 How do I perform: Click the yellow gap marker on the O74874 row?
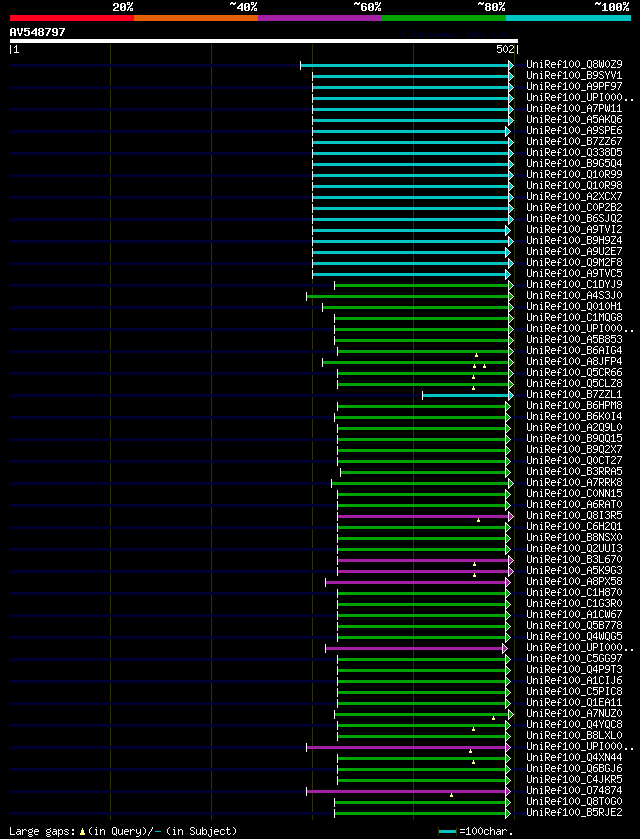coord(451,795)
